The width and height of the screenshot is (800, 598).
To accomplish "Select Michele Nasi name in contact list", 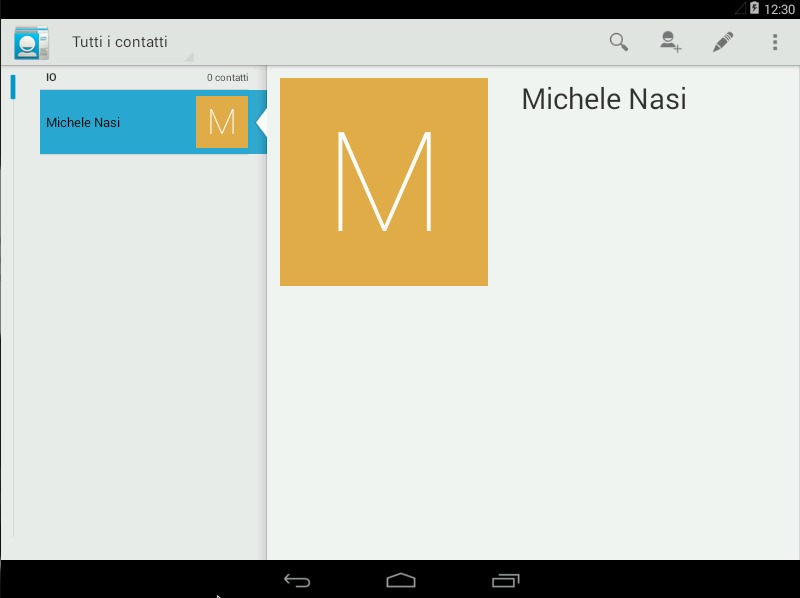I will click(83, 122).
